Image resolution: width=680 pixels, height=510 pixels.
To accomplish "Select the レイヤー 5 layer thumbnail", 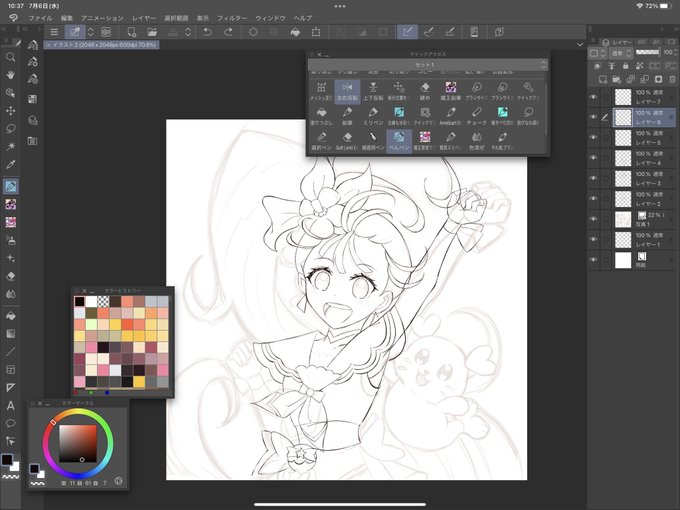I will coord(623,138).
